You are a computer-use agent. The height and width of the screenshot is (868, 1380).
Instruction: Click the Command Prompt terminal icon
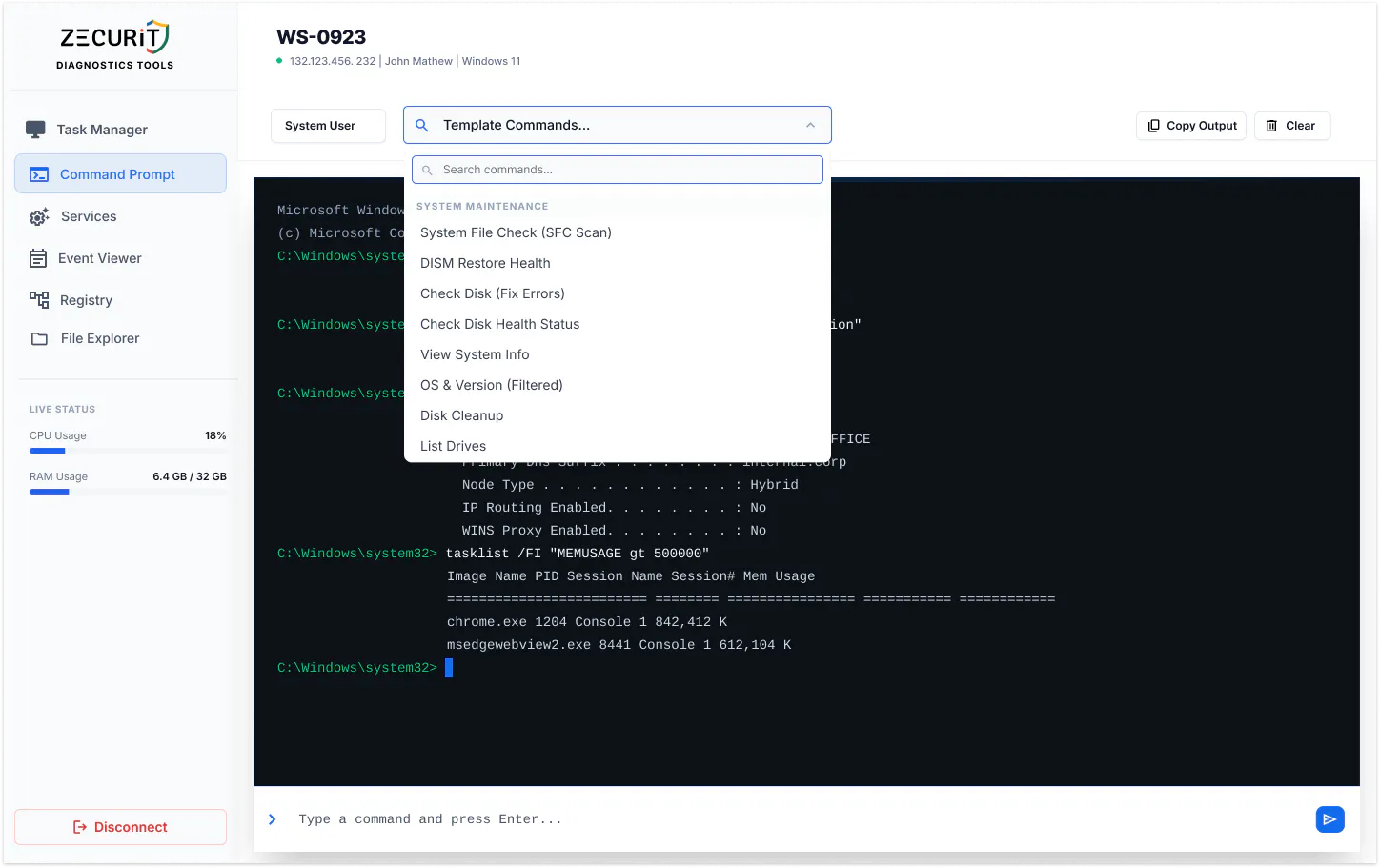[39, 174]
